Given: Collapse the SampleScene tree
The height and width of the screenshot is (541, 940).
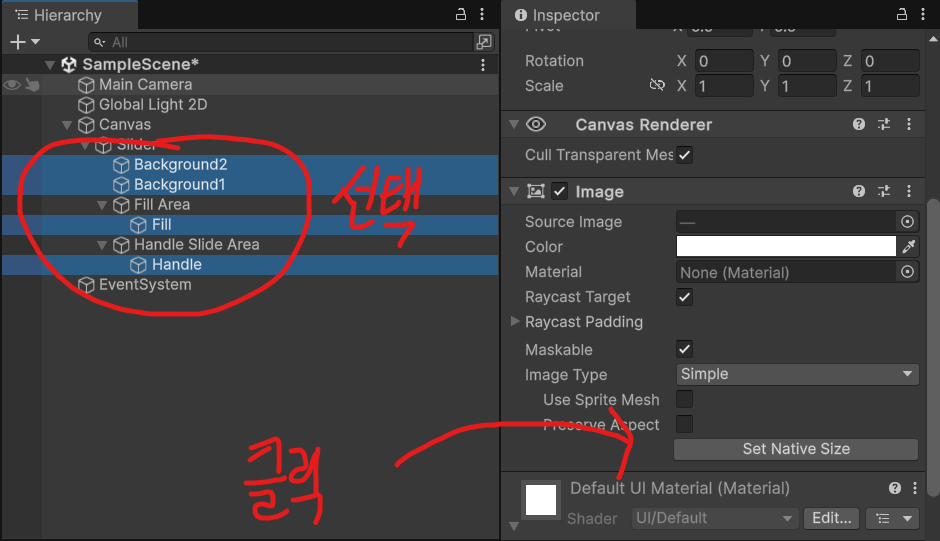Looking at the screenshot, I should pyautogui.click(x=50, y=65).
